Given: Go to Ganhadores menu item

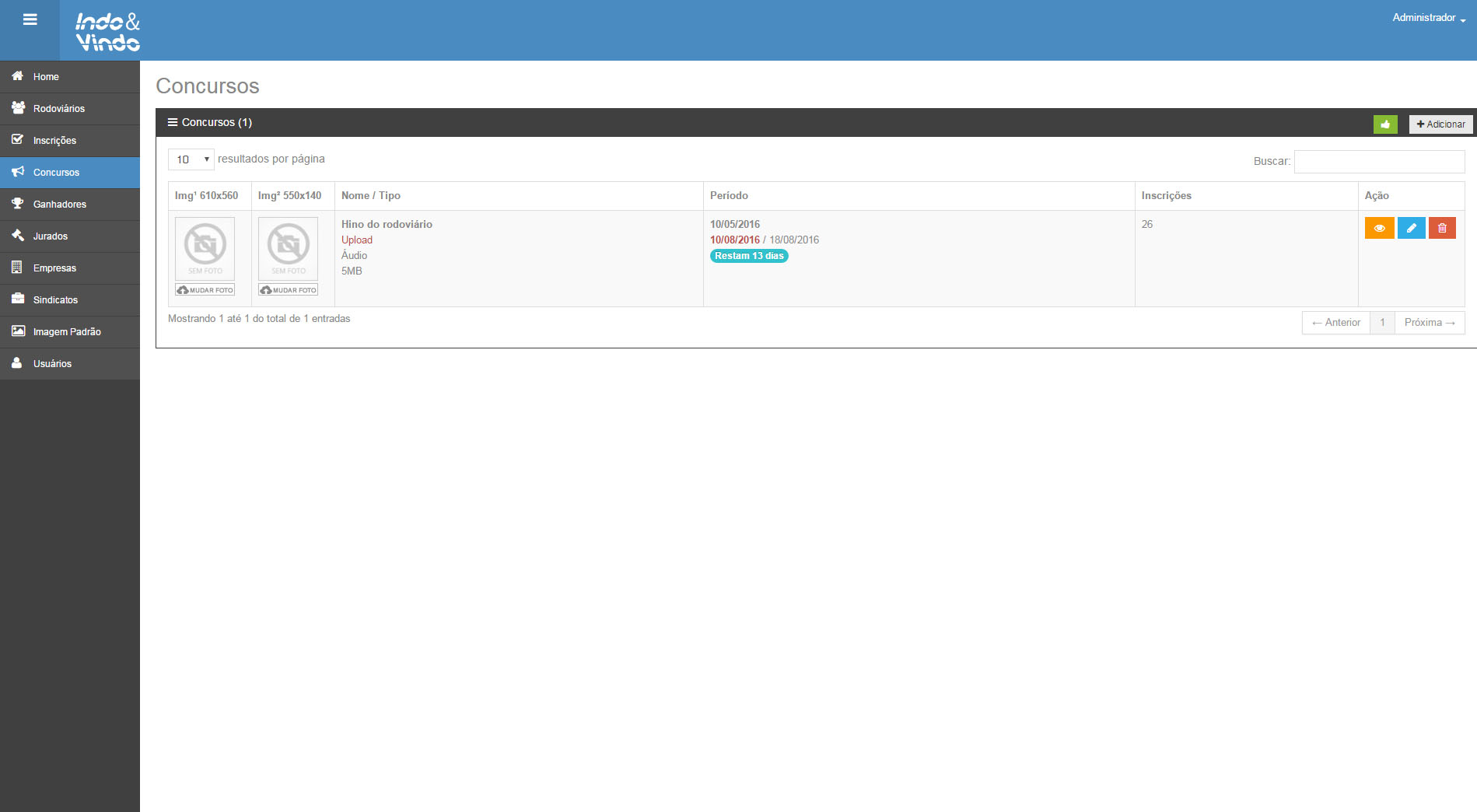Looking at the screenshot, I should coord(60,205).
